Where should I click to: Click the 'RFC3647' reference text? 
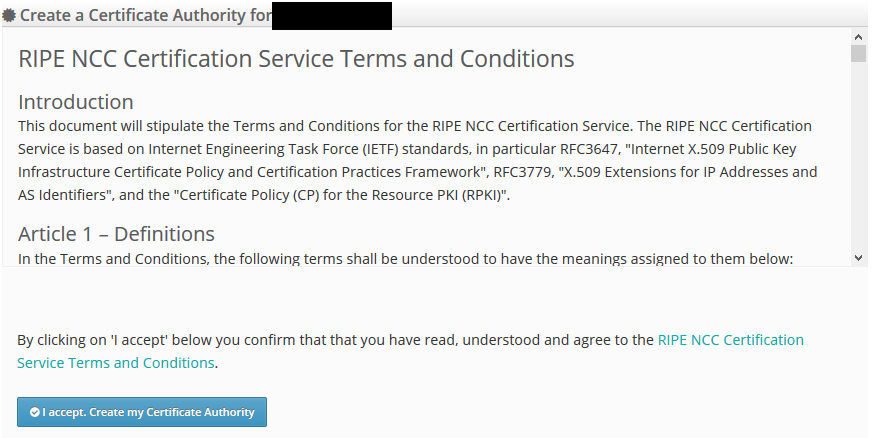pyautogui.click(x=589, y=149)
